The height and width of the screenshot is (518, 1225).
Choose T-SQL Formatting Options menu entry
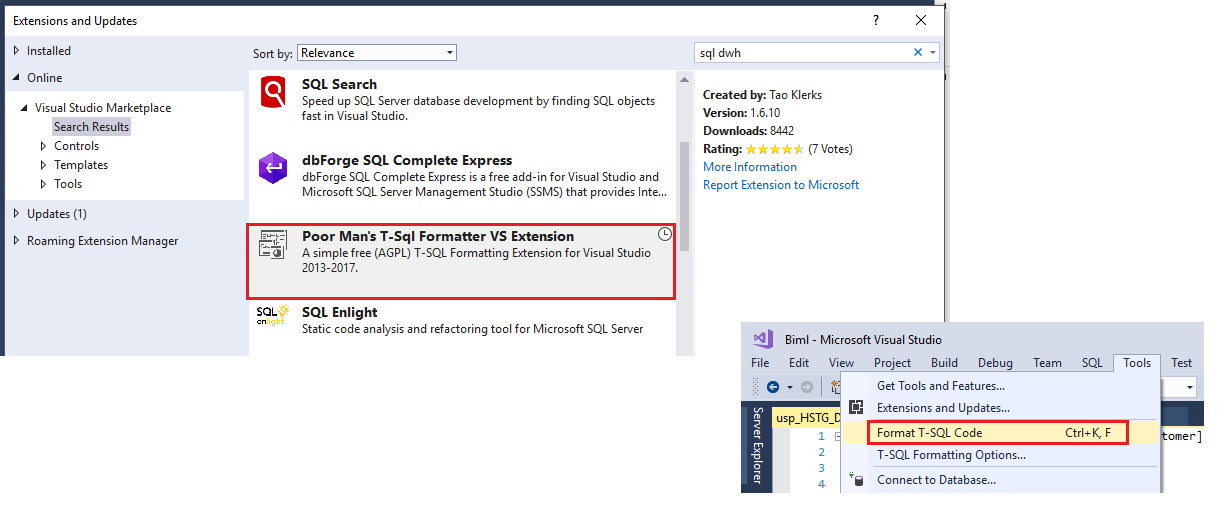coord(1001,455)
